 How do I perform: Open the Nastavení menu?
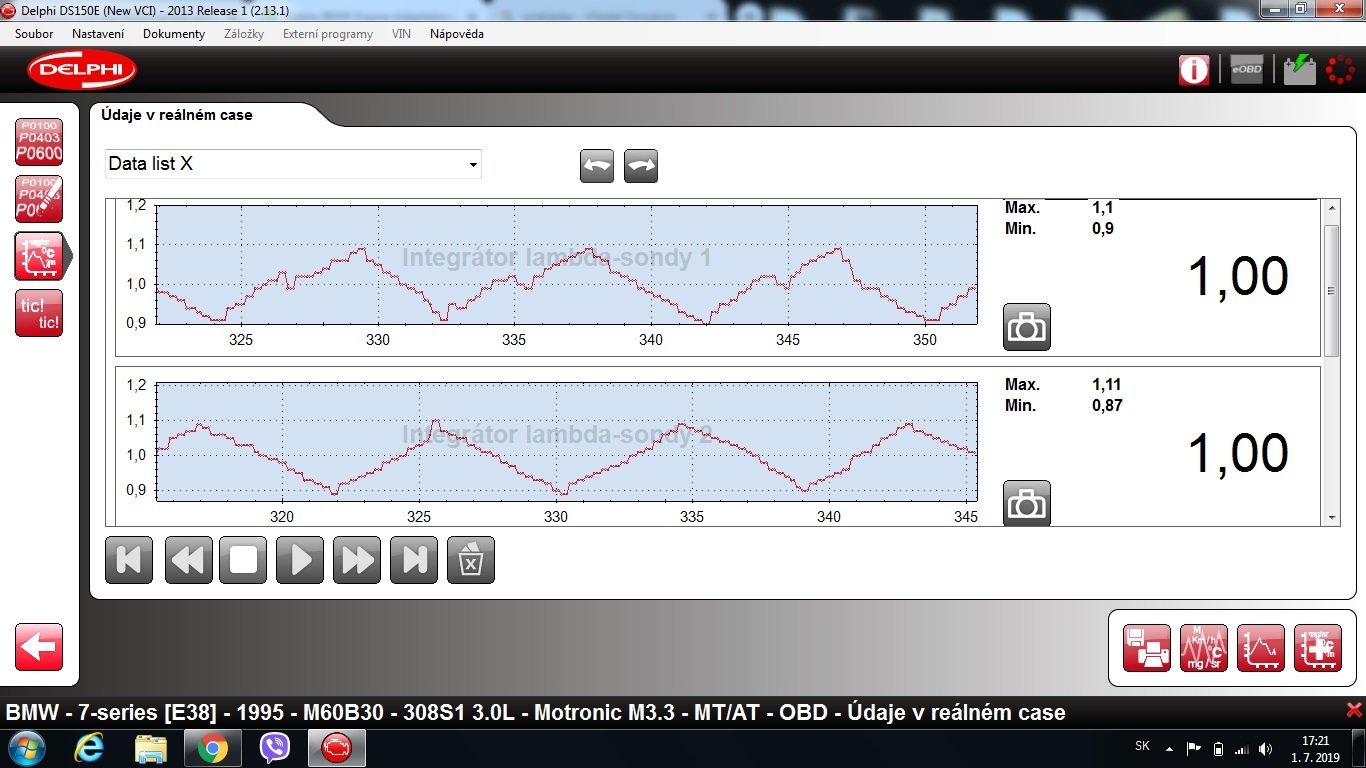(x=98, y=34)
